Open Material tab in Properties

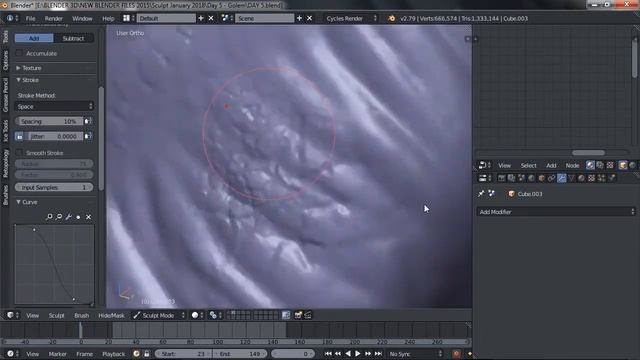coord(582,178)
